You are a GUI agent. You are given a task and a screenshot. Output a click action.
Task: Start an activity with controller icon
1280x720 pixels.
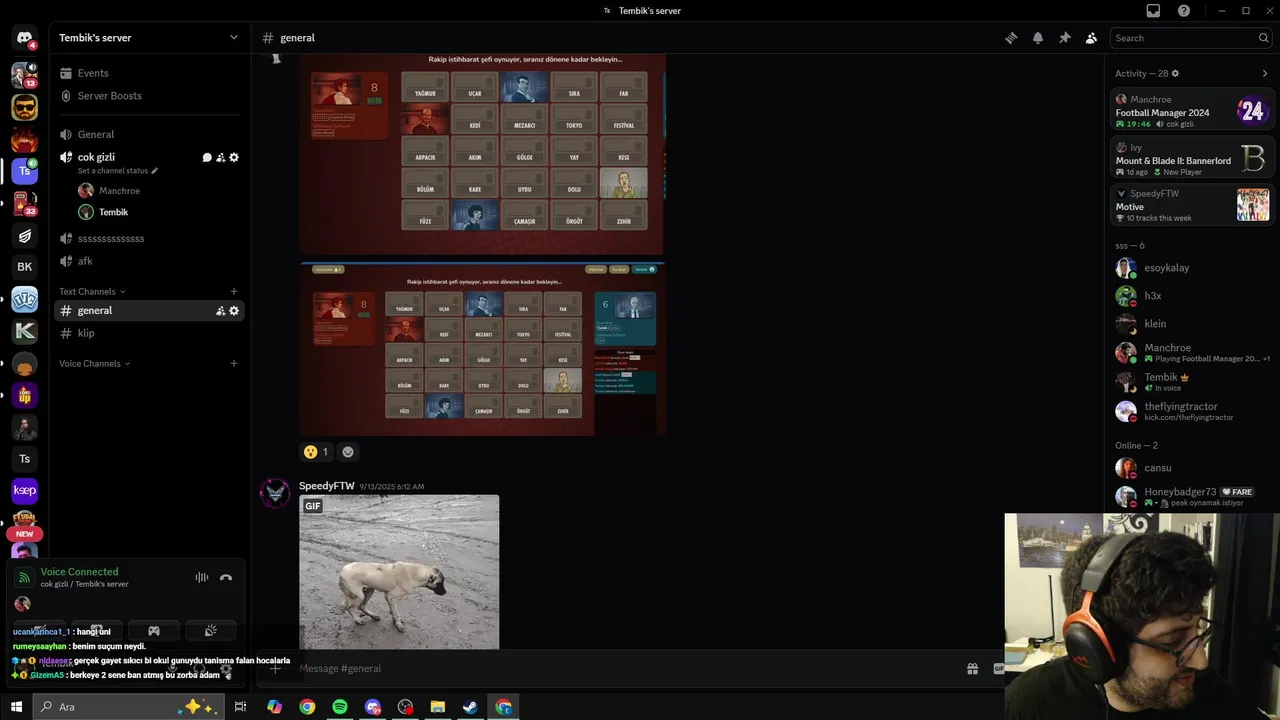point(154,631)
